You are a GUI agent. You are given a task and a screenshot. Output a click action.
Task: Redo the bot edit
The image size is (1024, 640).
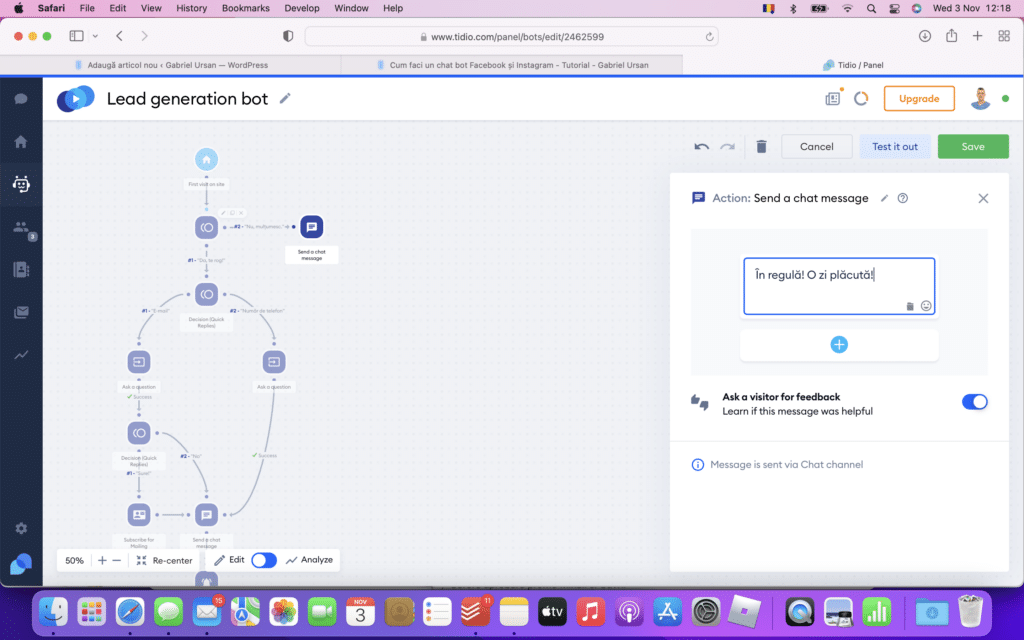point(728,147)
